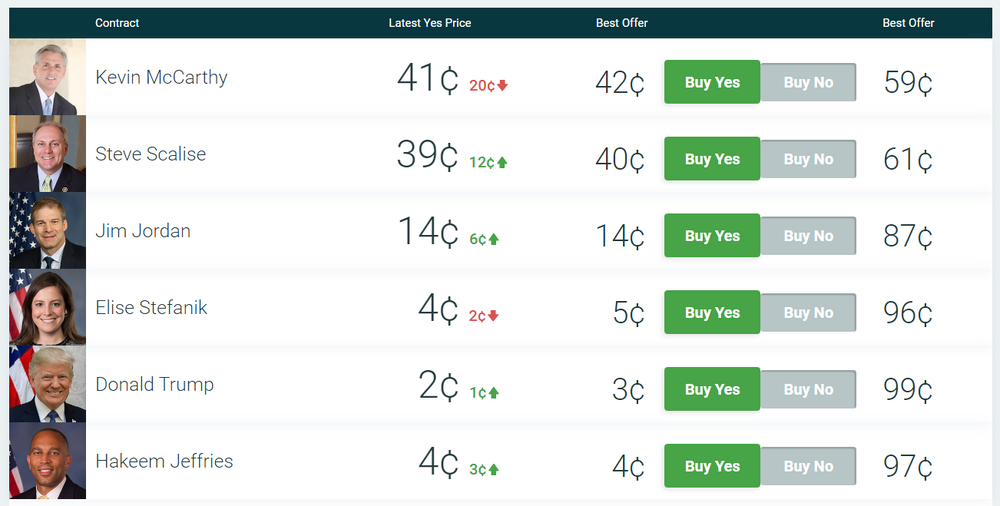The width and height of the screenshot is (1000, 506).
Task: Click the red down arrow beside McCarthy's price
Action: pyautogui.click(x=503, y=86)
